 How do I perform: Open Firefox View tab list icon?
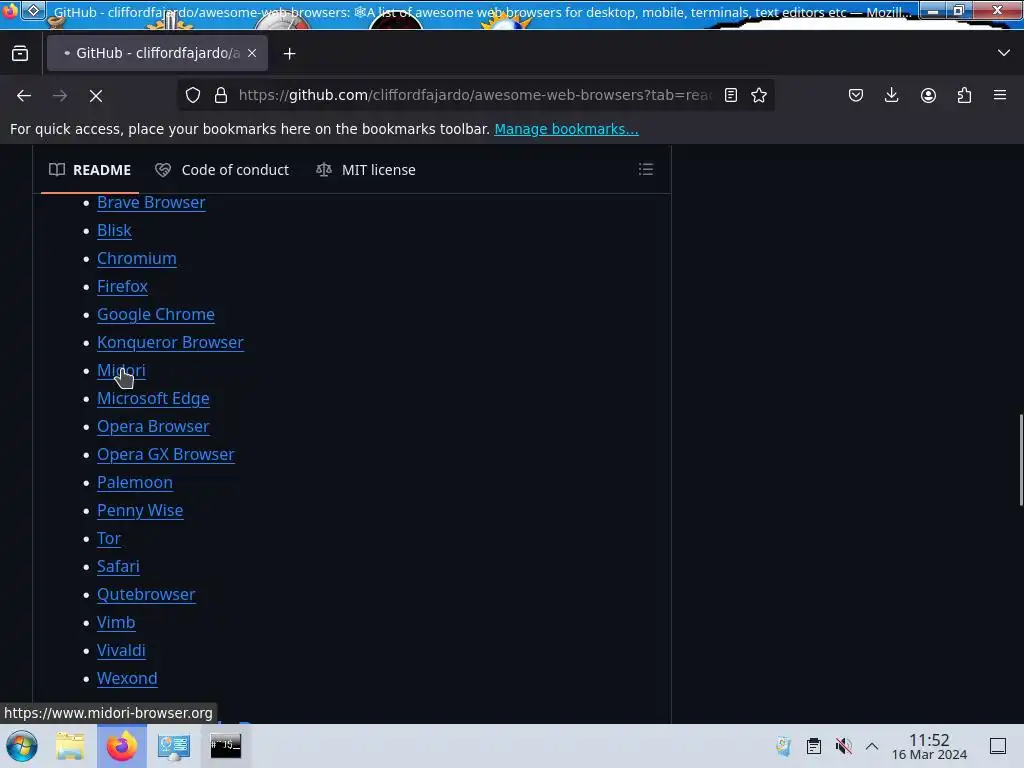tap(20, 53)
